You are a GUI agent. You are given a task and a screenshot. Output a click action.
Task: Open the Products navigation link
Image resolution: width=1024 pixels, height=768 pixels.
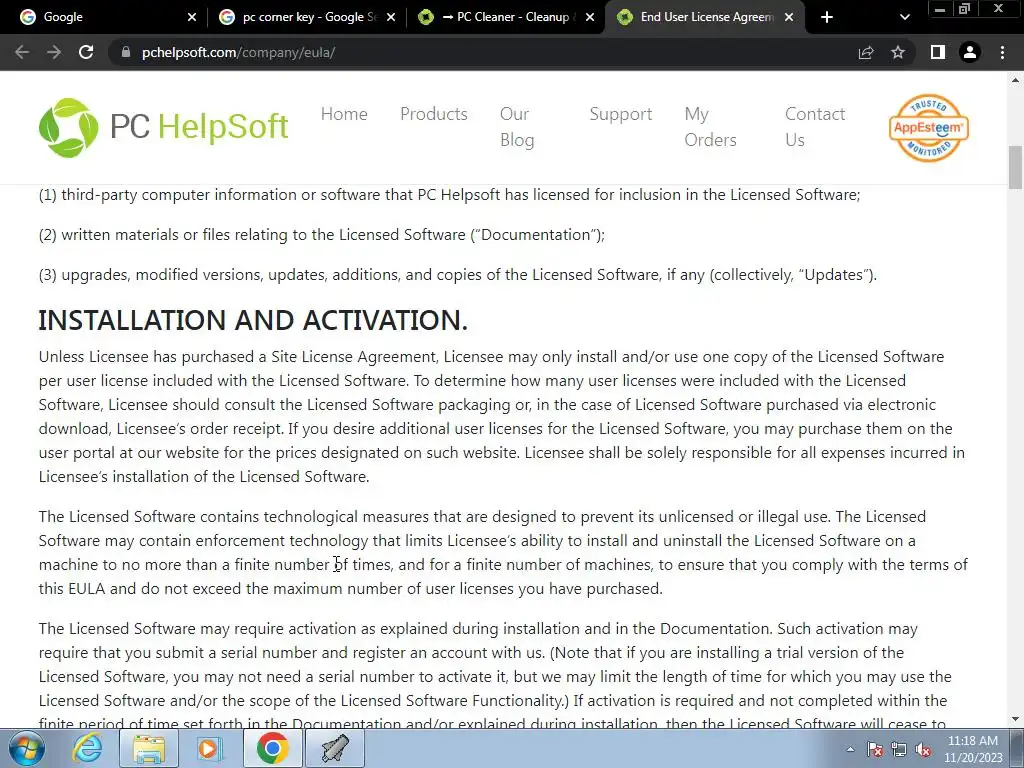click(x=434, y=114)
